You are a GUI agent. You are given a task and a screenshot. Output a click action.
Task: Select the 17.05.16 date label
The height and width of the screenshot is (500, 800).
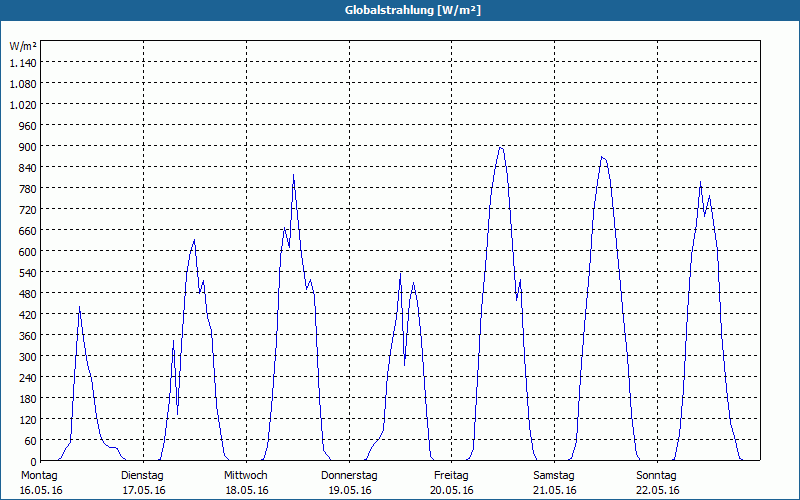144,490
